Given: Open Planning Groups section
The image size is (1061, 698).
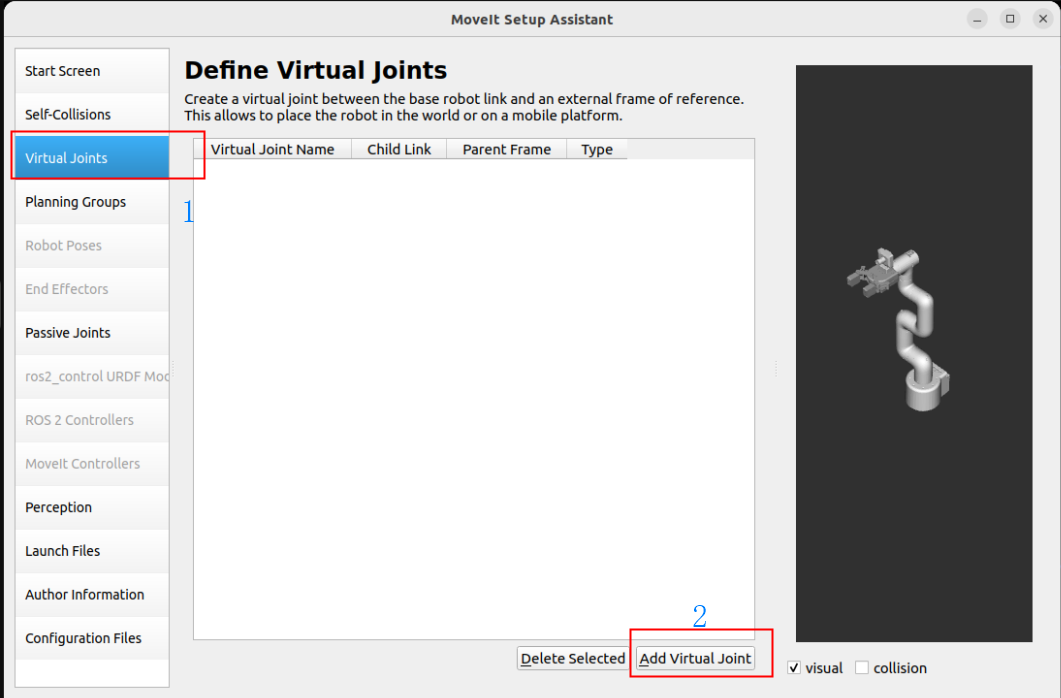Looking at the screenshot, I should coord(92,202).
